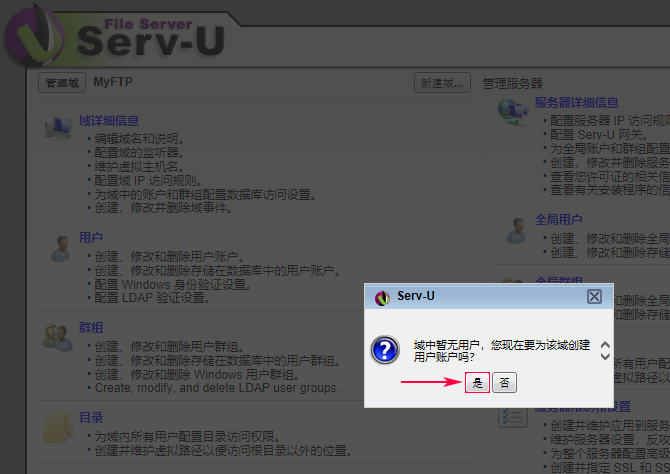The height and width of the screenshot is (474, 670).
Task: Click the MyFTP domain name
Action: (113, 82)
